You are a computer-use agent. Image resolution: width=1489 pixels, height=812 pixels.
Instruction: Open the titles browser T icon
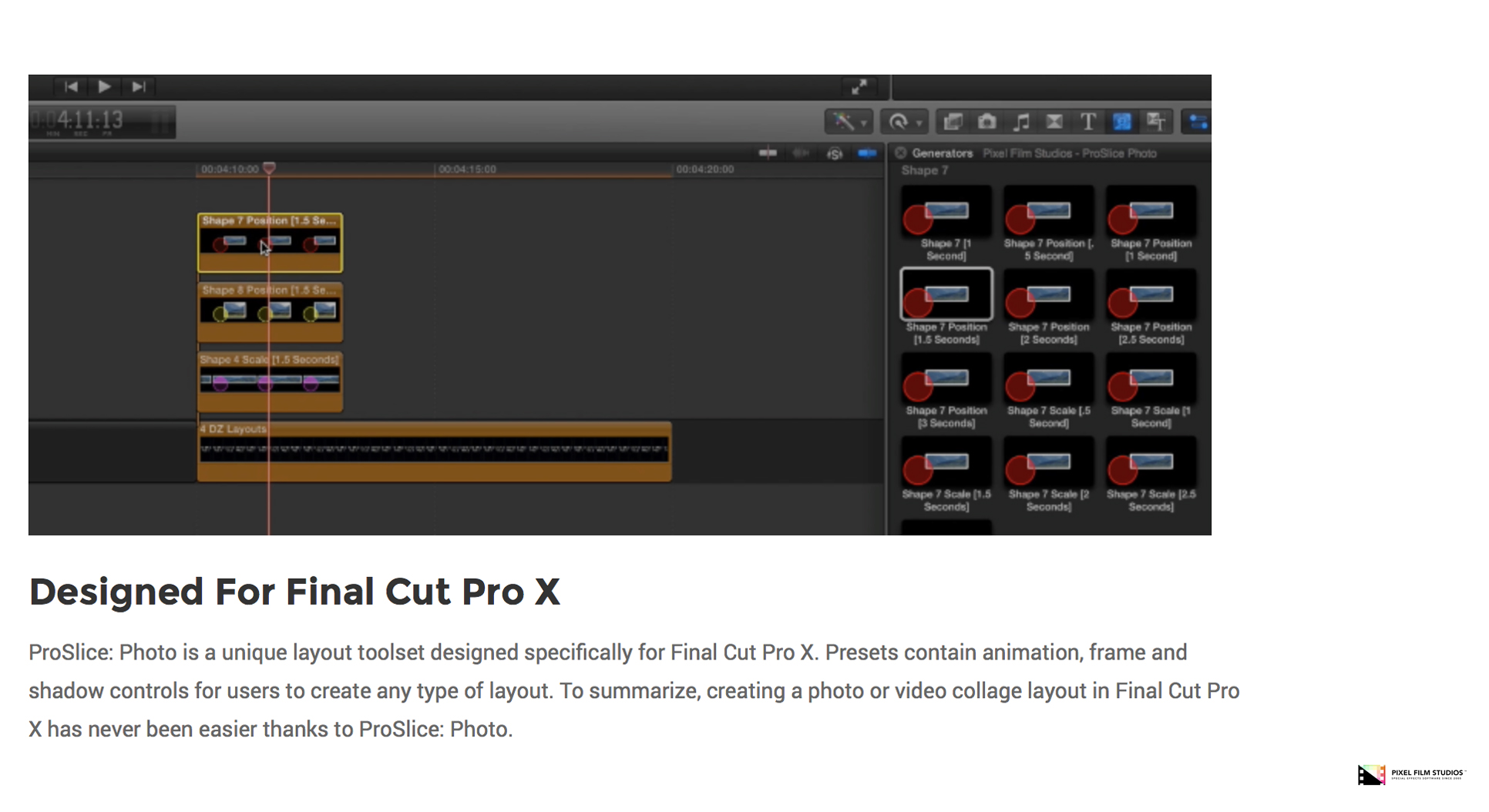coord(1087,122)
